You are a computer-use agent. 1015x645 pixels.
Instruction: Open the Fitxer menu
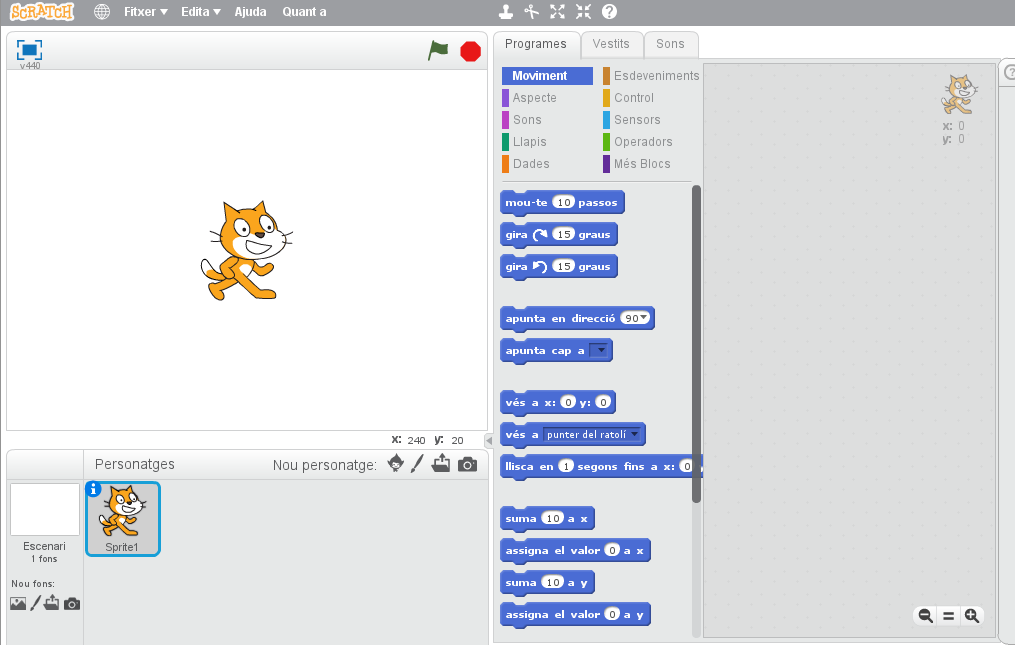146,12
